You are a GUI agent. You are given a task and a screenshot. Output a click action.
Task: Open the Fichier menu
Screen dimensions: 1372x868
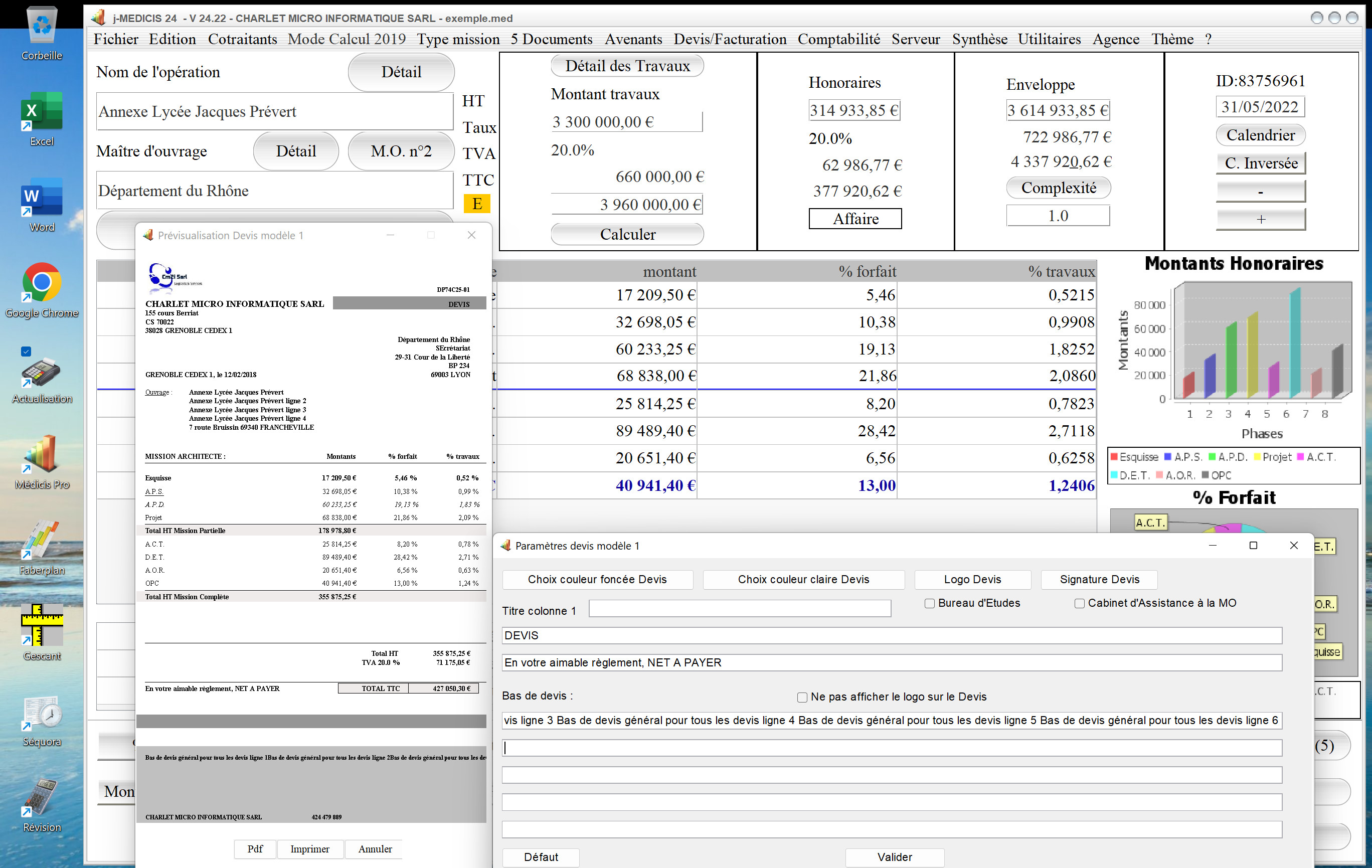tap(116, 39)
